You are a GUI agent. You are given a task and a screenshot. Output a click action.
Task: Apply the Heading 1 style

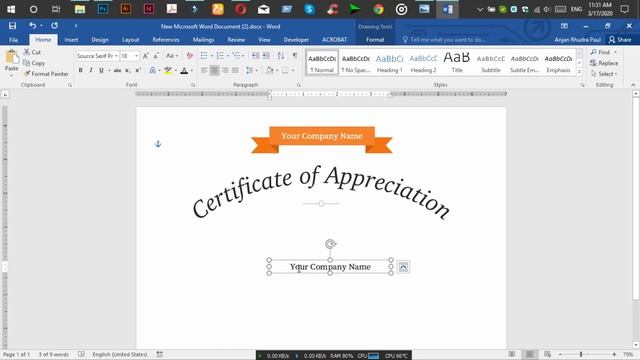(x=389, y=63)
